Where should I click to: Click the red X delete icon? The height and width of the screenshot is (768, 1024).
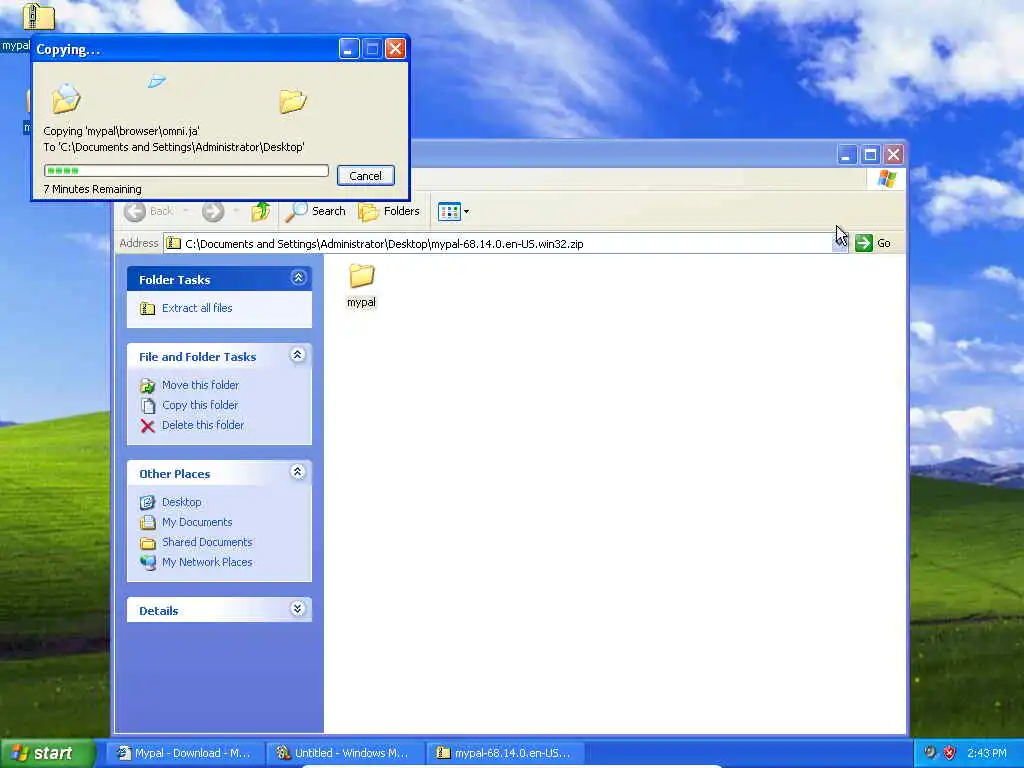click(x=148, y=426)
